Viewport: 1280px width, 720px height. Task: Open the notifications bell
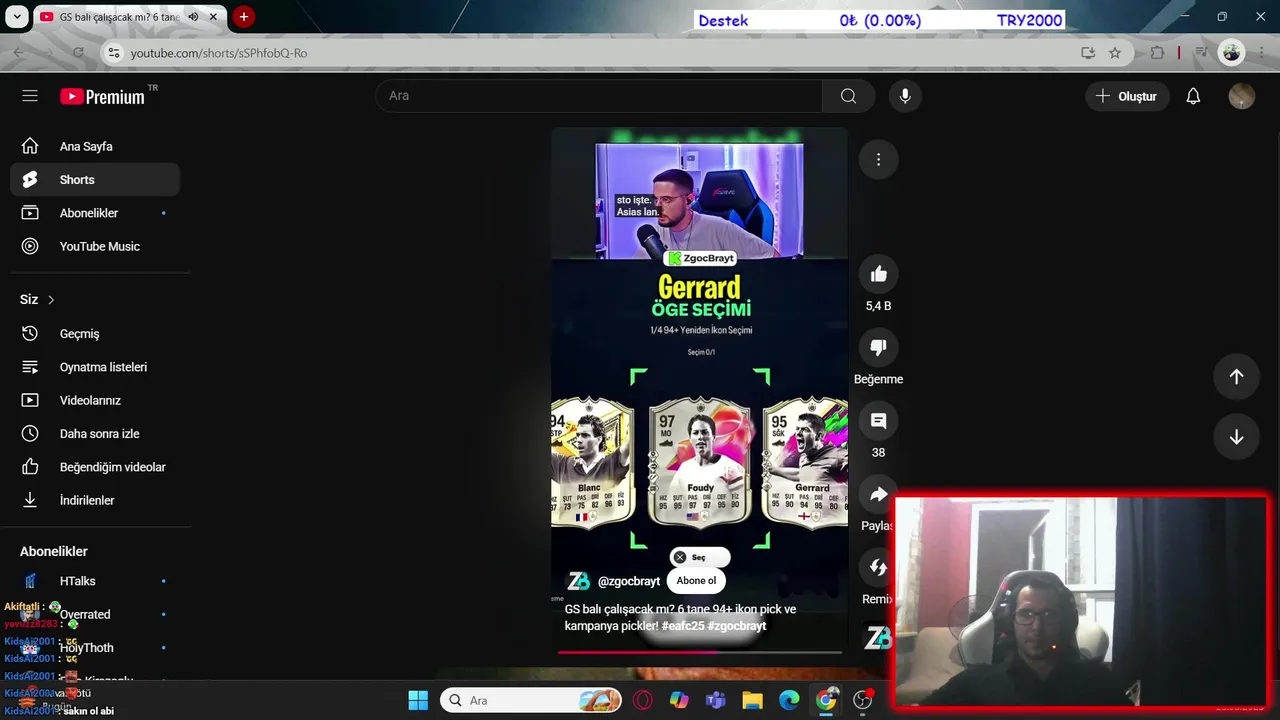pyautogui.click(x=1193, y=96)
